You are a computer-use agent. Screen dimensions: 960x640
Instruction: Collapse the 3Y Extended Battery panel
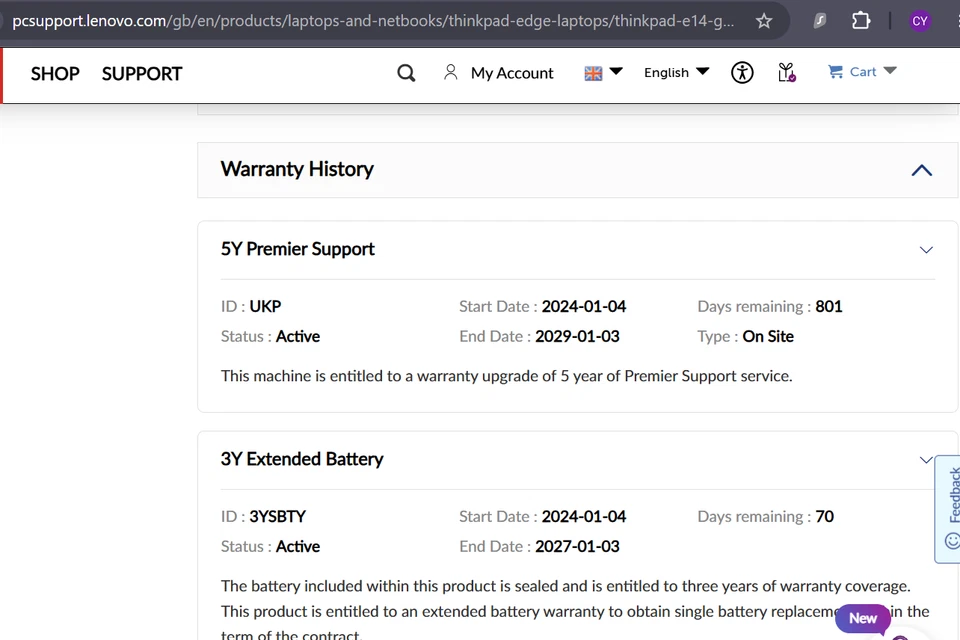(x=926, y=460)
